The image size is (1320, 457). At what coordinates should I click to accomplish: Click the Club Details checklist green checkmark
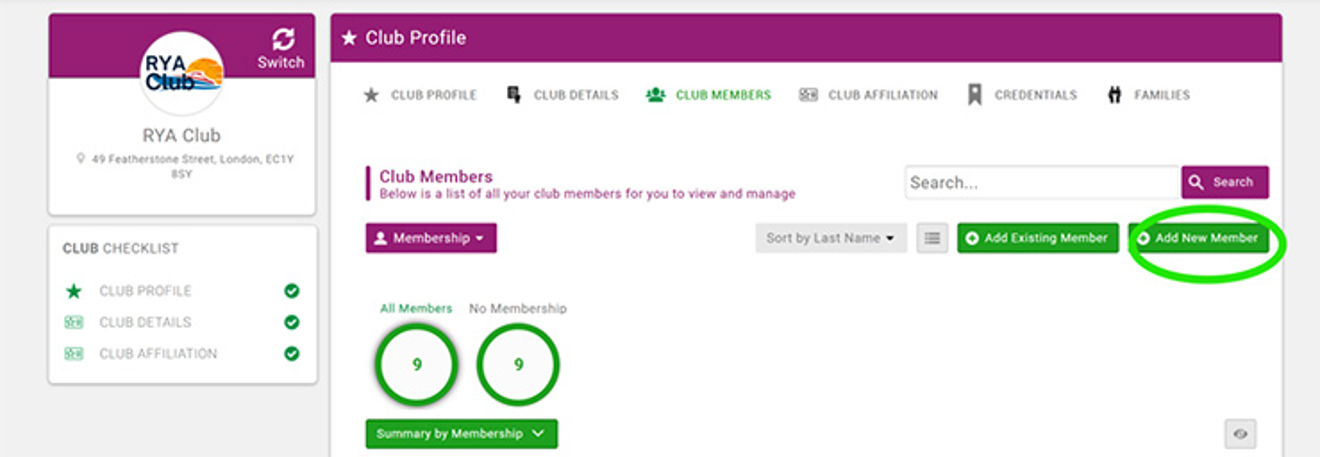coord(291,322)
